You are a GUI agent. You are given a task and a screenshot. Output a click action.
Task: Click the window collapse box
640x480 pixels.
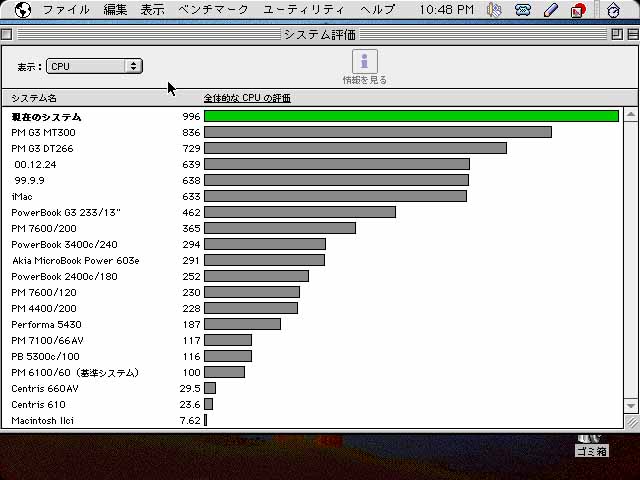[633, 34]
